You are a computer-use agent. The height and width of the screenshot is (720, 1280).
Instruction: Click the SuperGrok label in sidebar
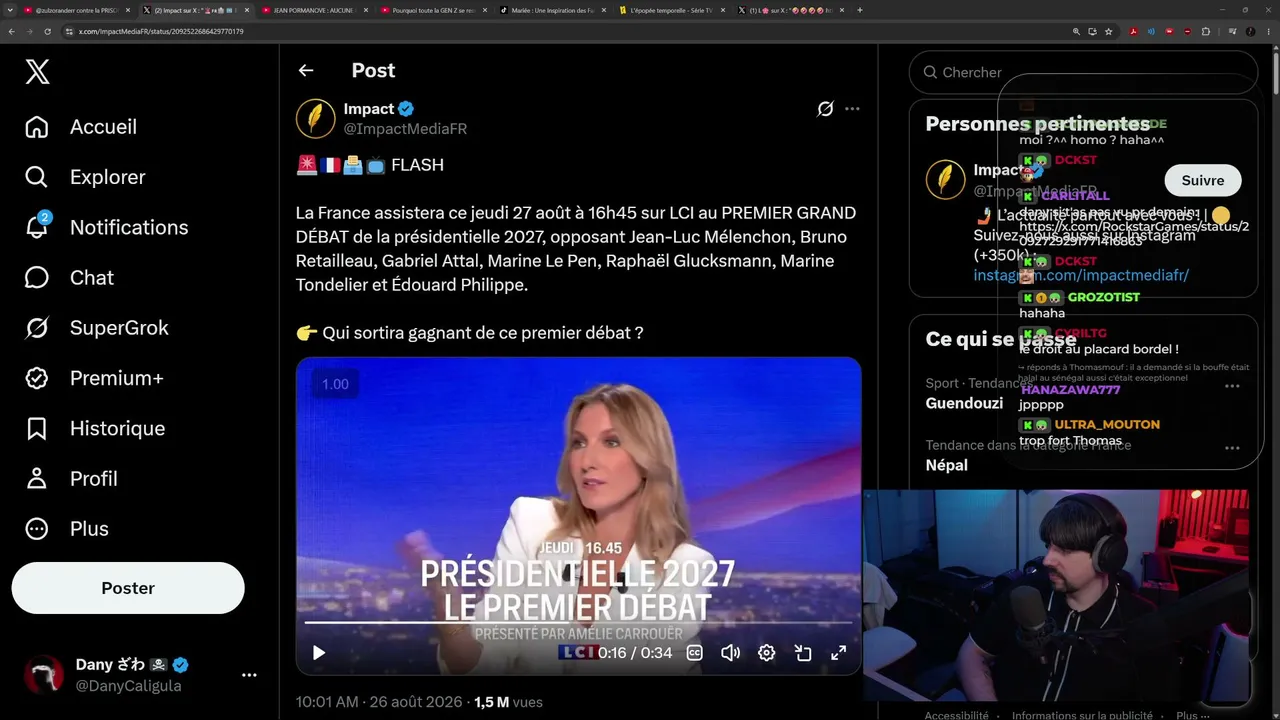click(x=119, y=328)
